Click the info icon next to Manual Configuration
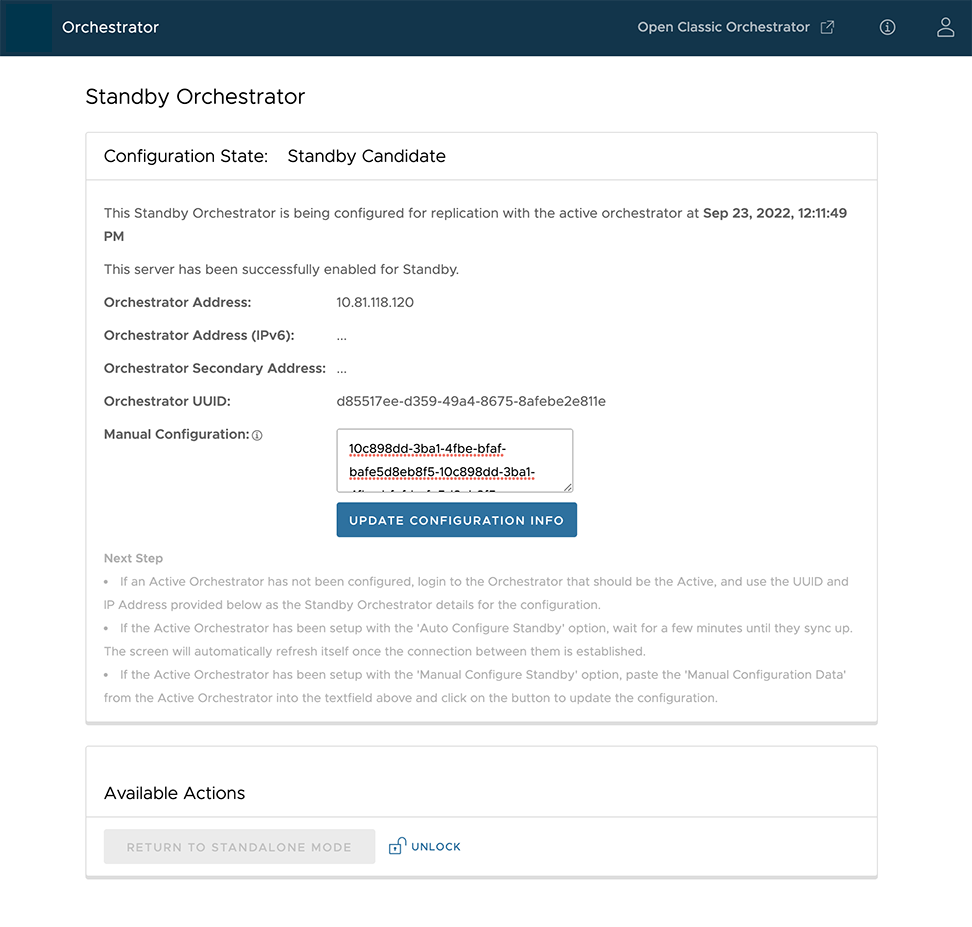972x927 pixels. (257, 436)
